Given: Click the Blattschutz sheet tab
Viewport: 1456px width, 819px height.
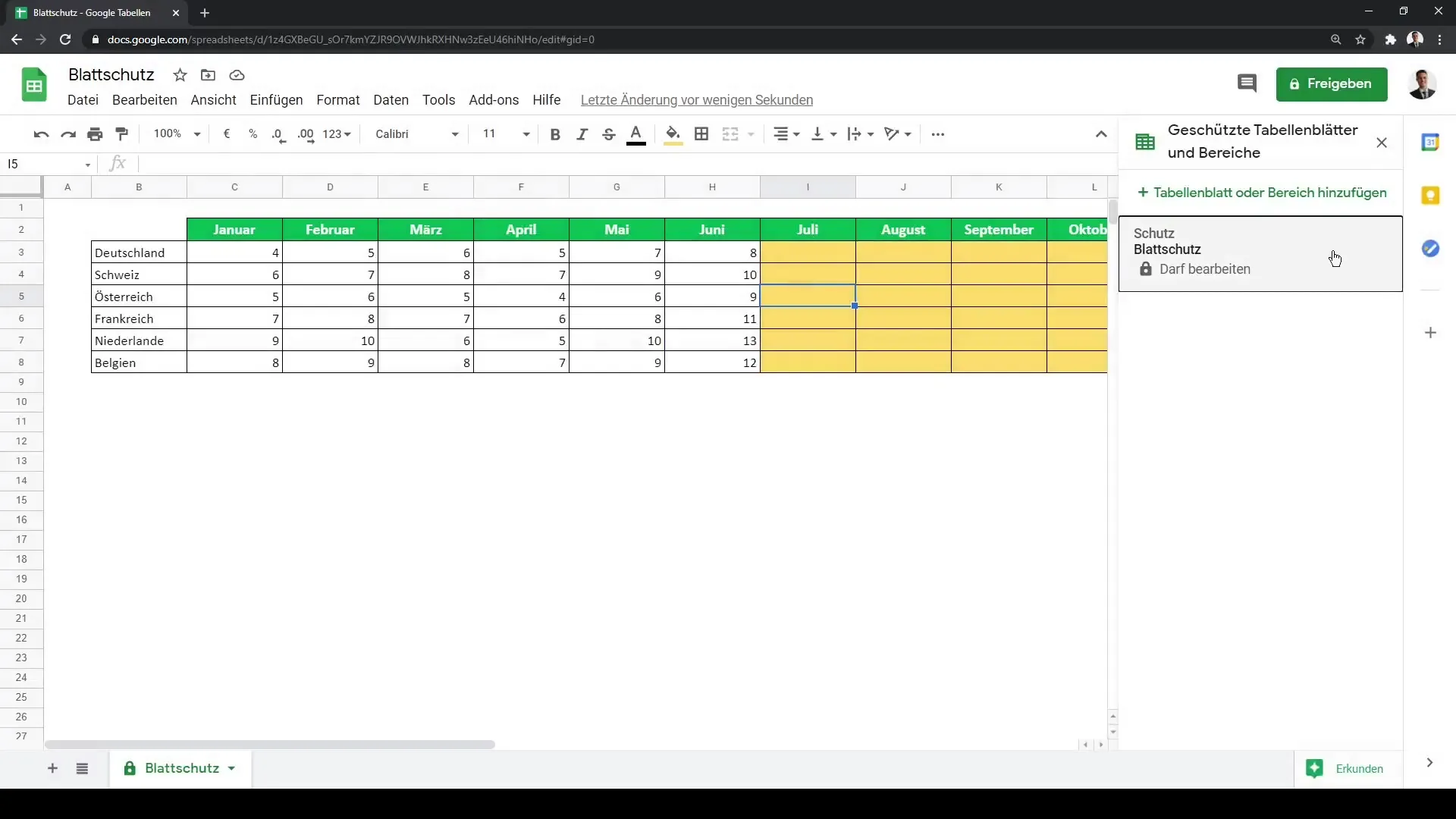Looking at the screenshot, I should tap(180, 769).
